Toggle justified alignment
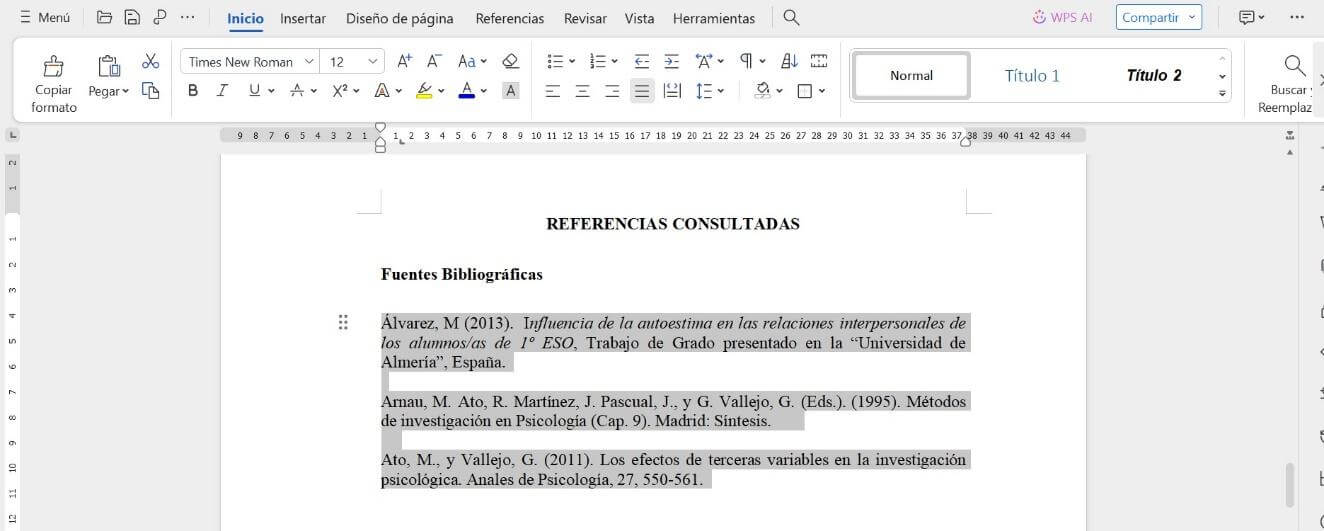The width and height of the screenshot is (1324, 531). click(x=642, y=91)
